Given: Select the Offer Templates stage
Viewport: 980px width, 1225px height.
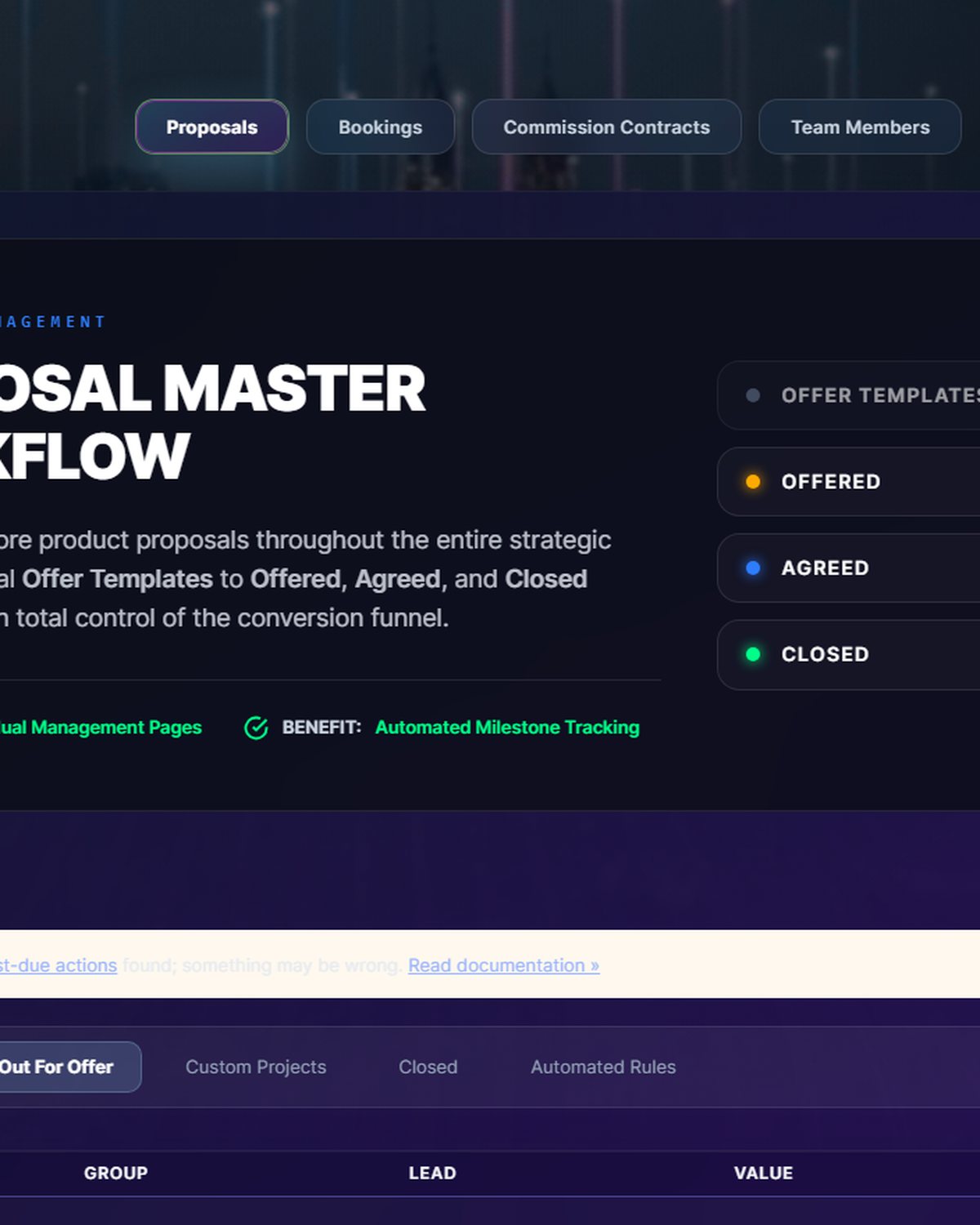Looking at the screenshot, I should (849, 395).
